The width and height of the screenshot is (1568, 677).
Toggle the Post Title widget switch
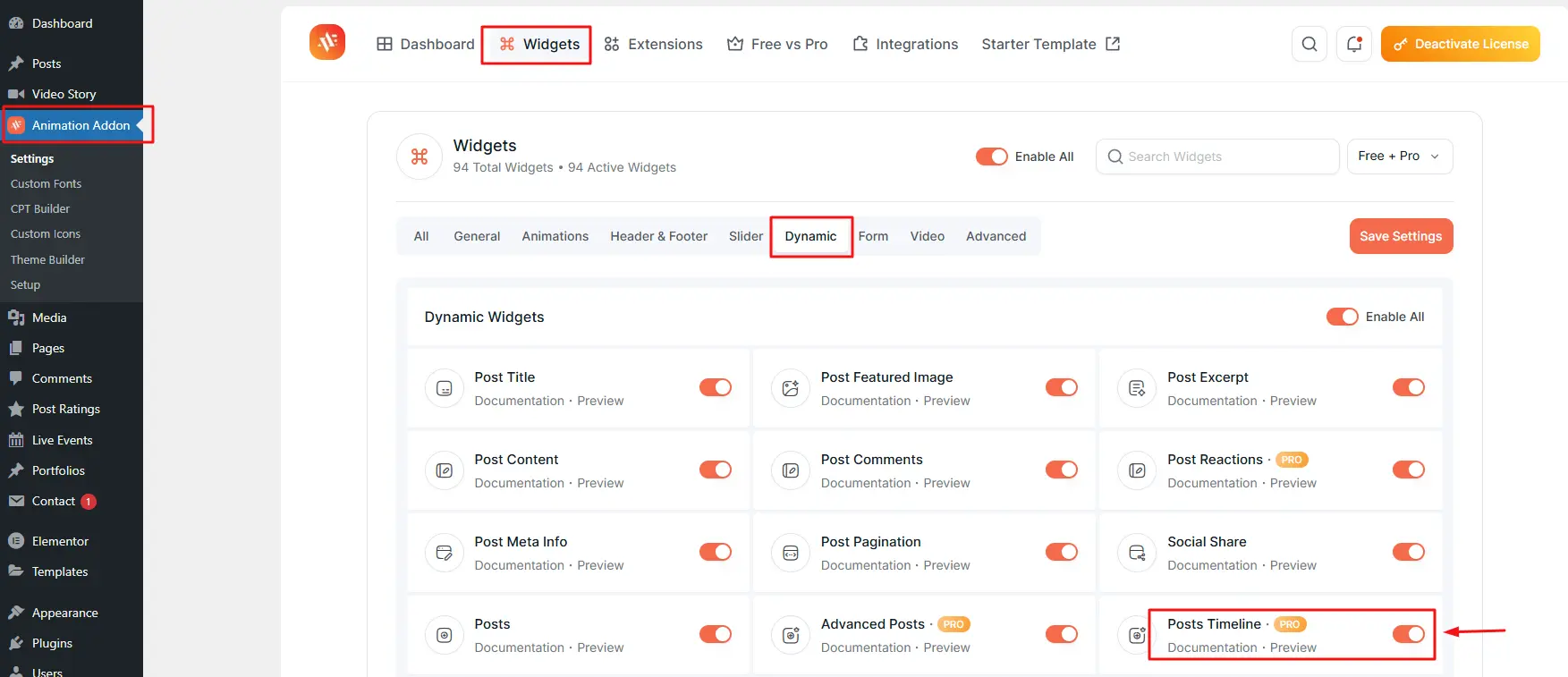(716, 387)
